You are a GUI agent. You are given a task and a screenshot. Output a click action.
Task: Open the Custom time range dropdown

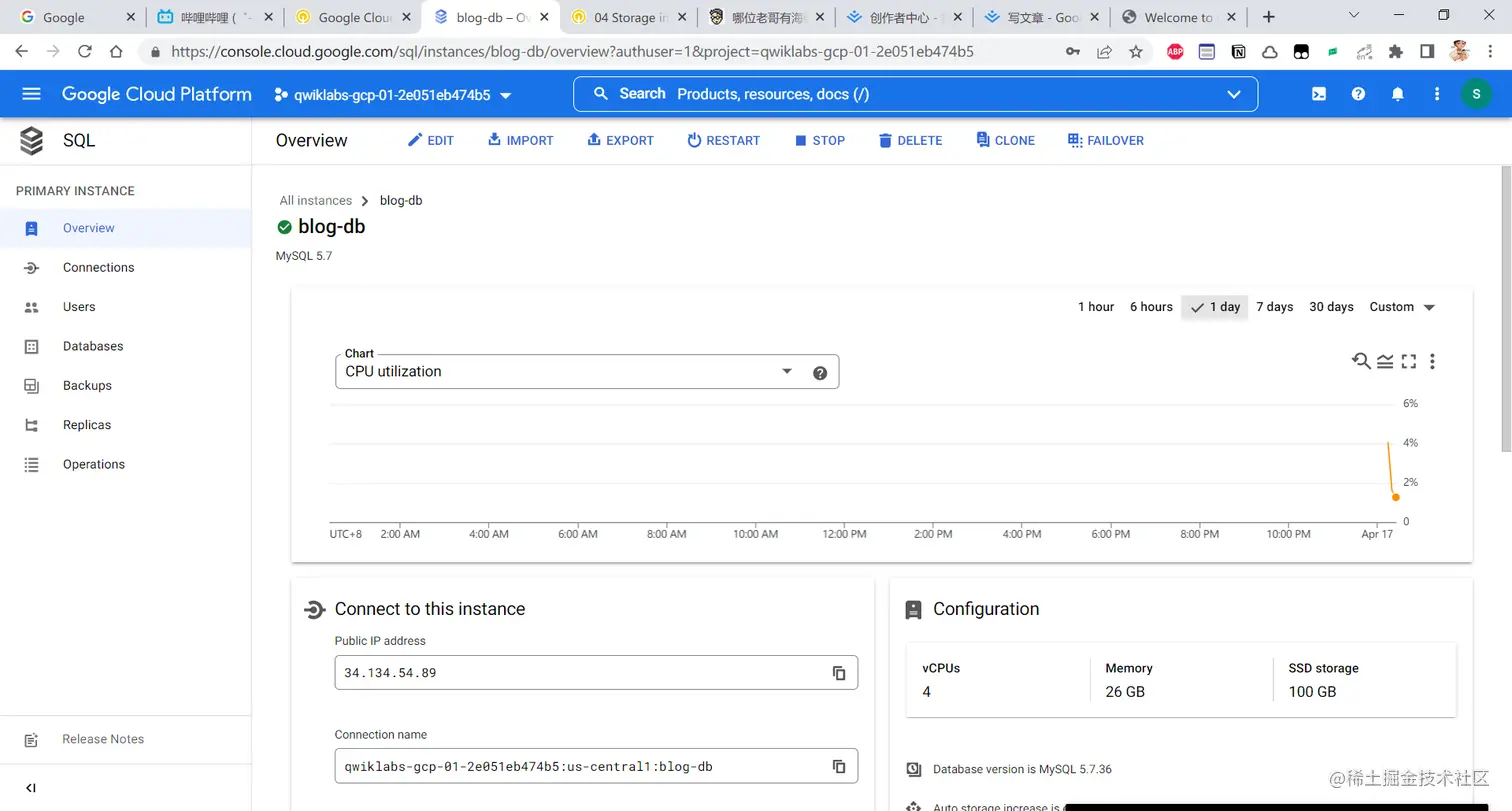click(x=1403, y=307)
